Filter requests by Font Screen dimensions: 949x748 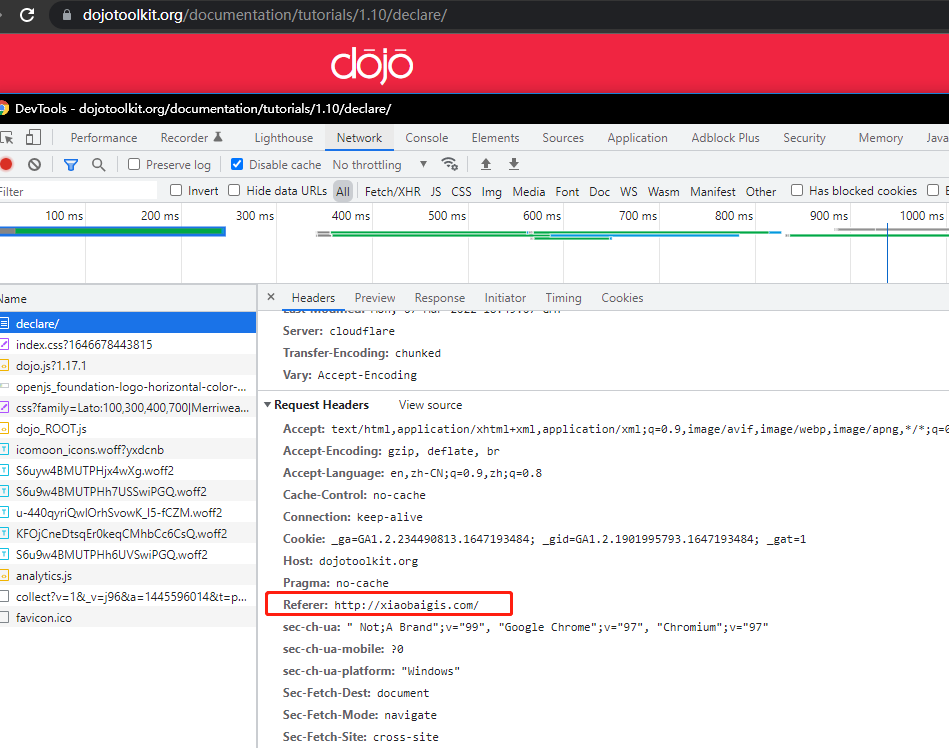(567, 192)
